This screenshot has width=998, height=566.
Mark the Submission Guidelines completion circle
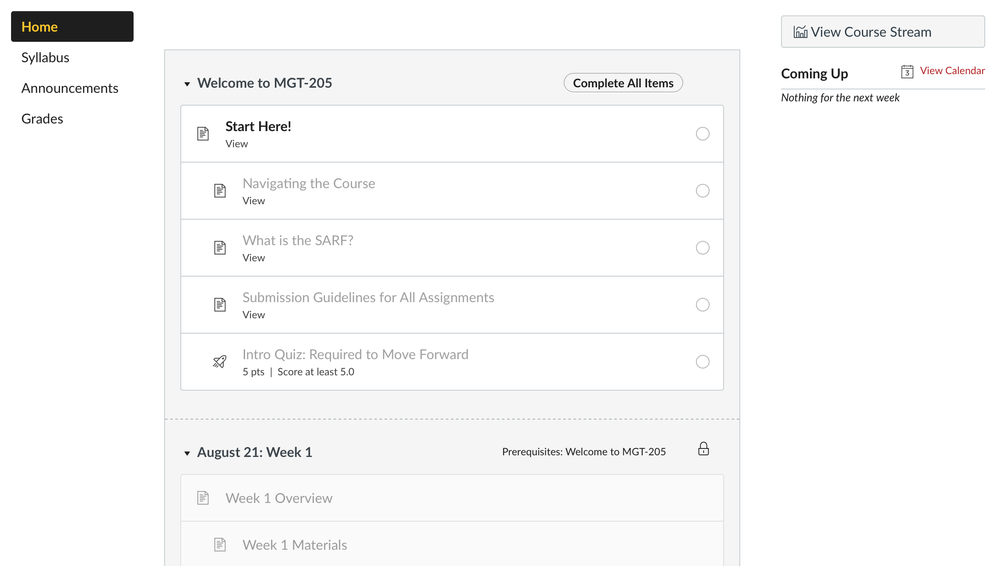pos(703,304)
